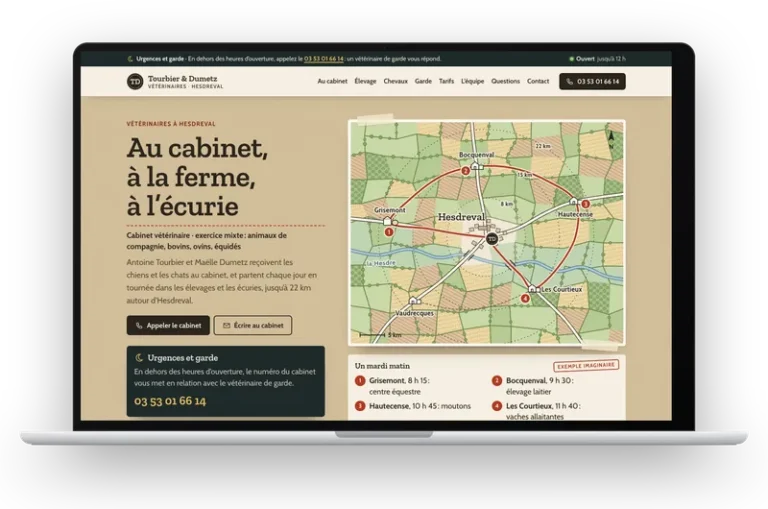
Task: Click the Vaudrecques farm icon on map
Action: coord(414,300)
